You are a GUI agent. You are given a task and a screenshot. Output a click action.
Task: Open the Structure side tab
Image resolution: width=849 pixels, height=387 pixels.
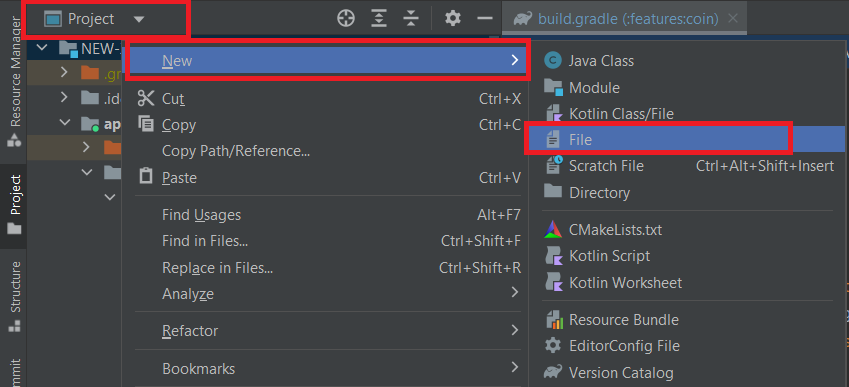tap(15, 297)
